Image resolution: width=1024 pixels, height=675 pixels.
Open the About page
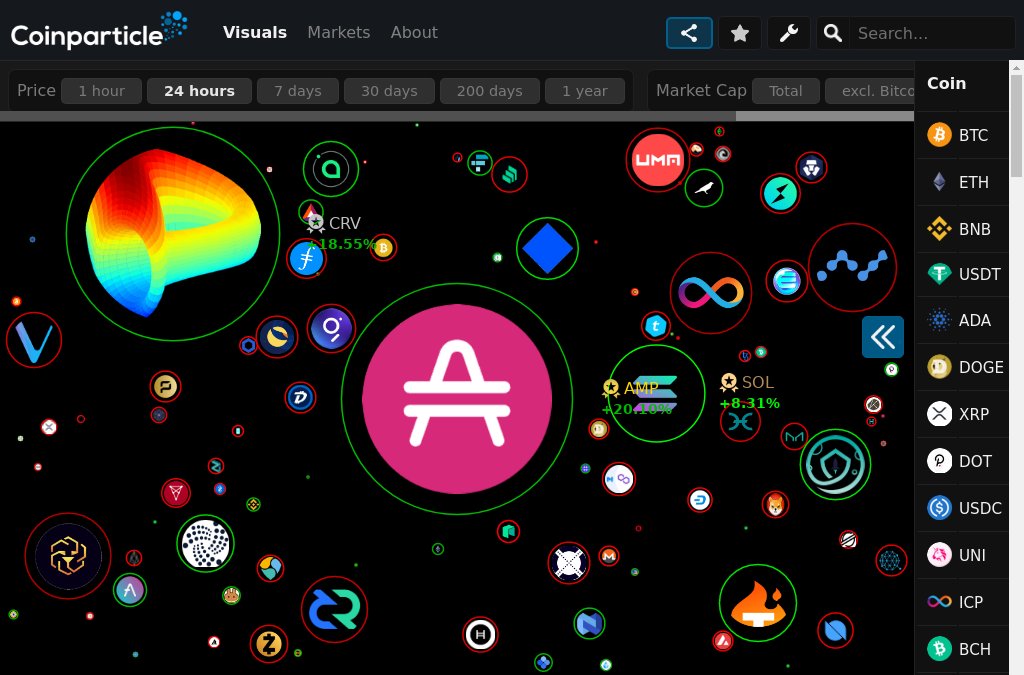coord(414,32)
